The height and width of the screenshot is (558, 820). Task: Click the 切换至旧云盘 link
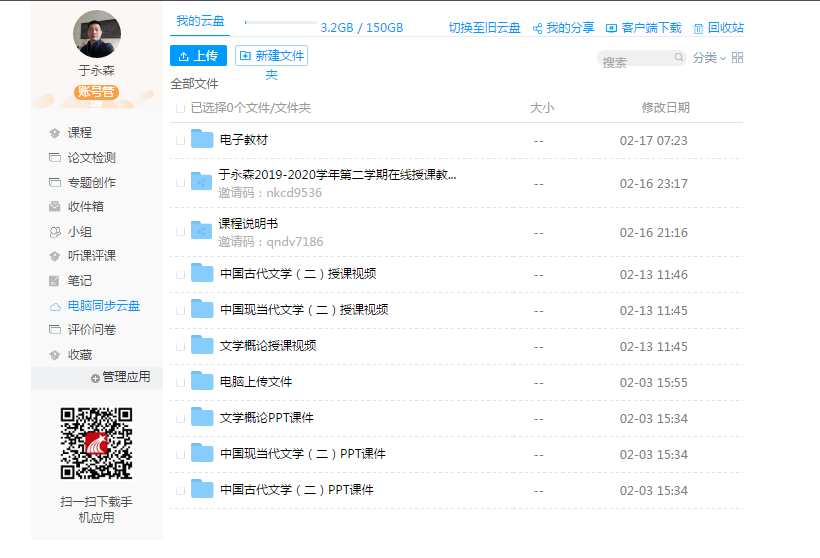coord(484,28)
